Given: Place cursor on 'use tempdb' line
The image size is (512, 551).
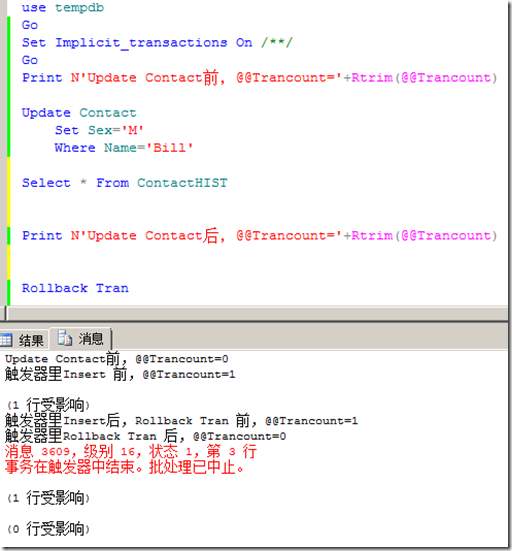Looking at the screenshot, I should [x=63, y=8].
